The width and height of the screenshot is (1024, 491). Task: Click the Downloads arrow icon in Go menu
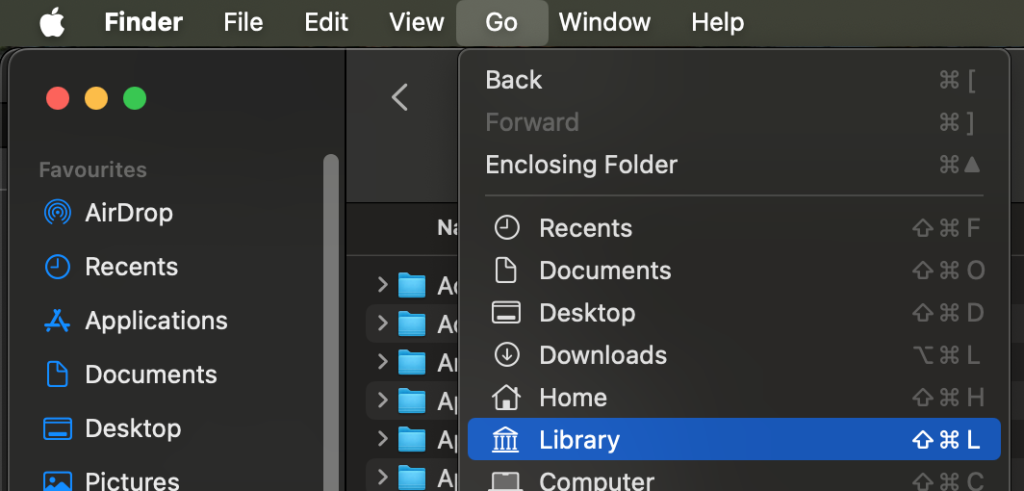click(506, 355)
